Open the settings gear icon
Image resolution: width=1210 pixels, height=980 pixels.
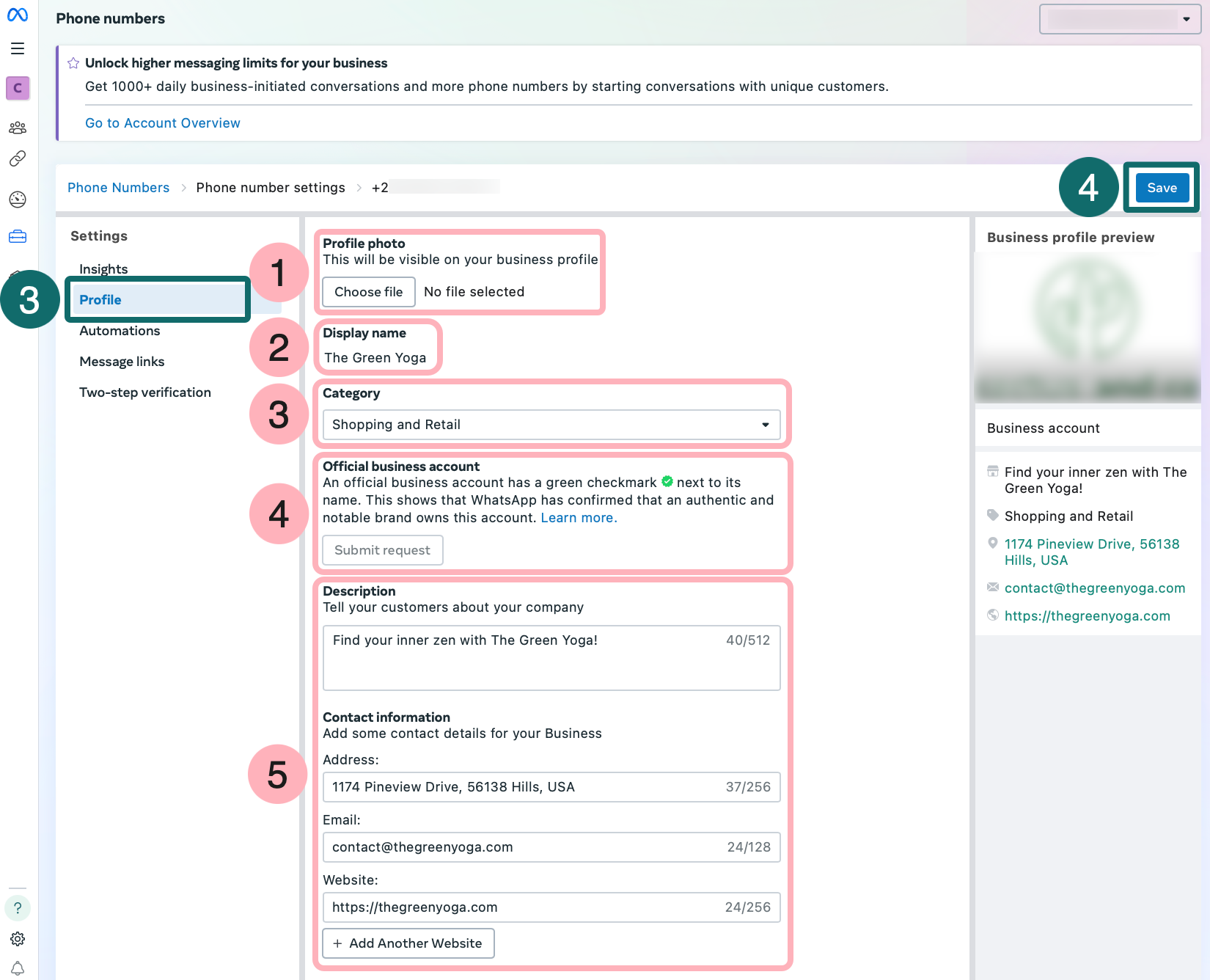18,939
